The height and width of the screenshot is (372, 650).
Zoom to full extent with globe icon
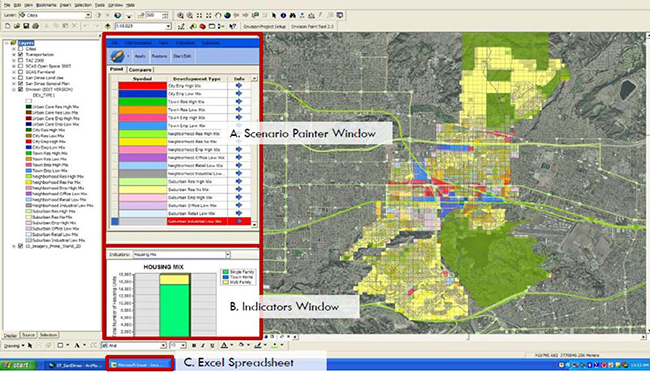point(227,15)
